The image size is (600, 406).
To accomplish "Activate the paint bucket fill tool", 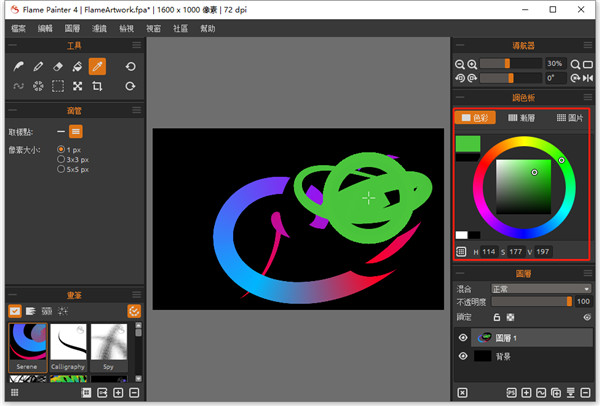I will (77, 66).
